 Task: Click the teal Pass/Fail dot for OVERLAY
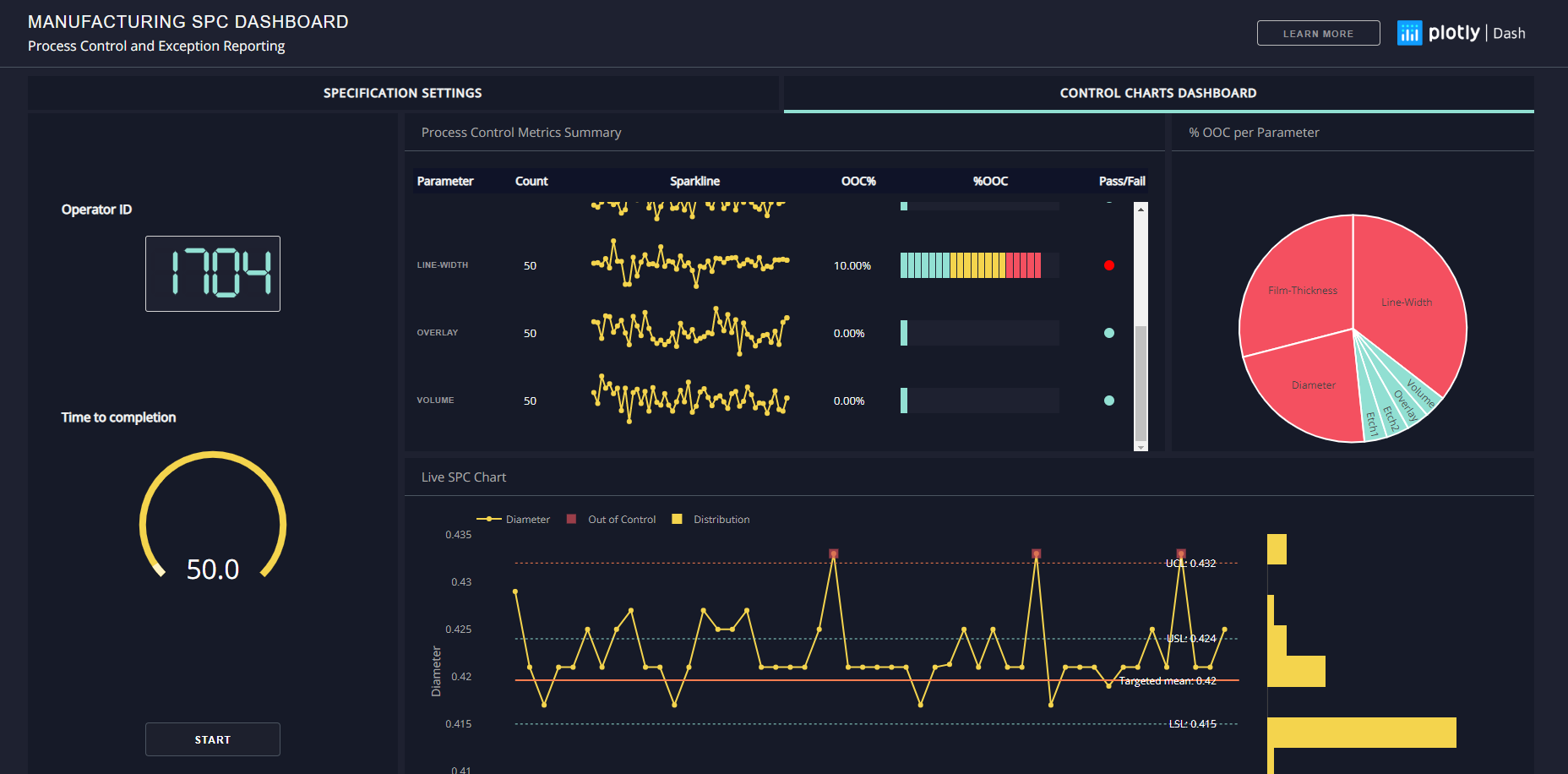pyautogui.click(x=1108, y=333)
